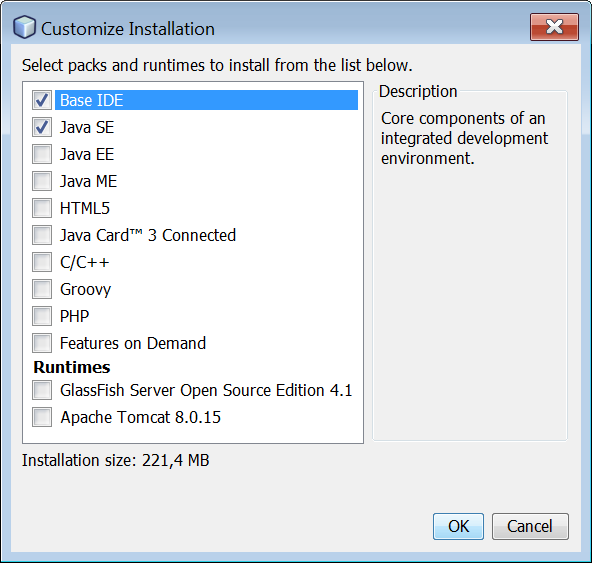This screenshot has width=592, height=563.
Task: Close the Customize Installation dialog
Action: point(554,27)
